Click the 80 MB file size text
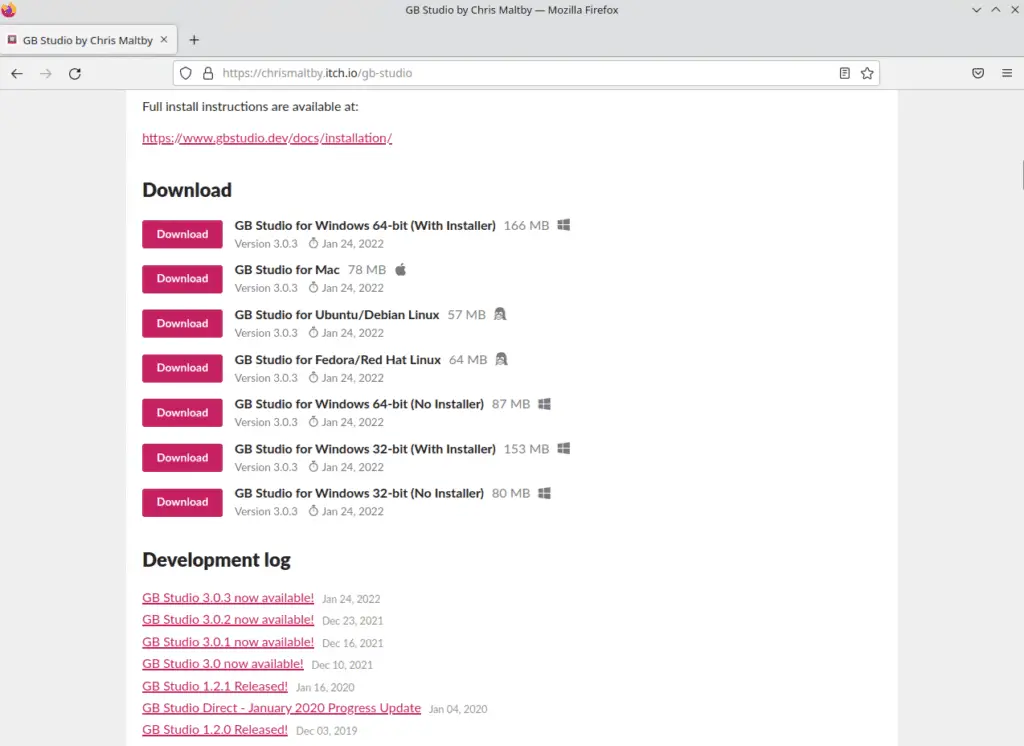Viewport: 1024px width, 746px height. click(511, 493)
